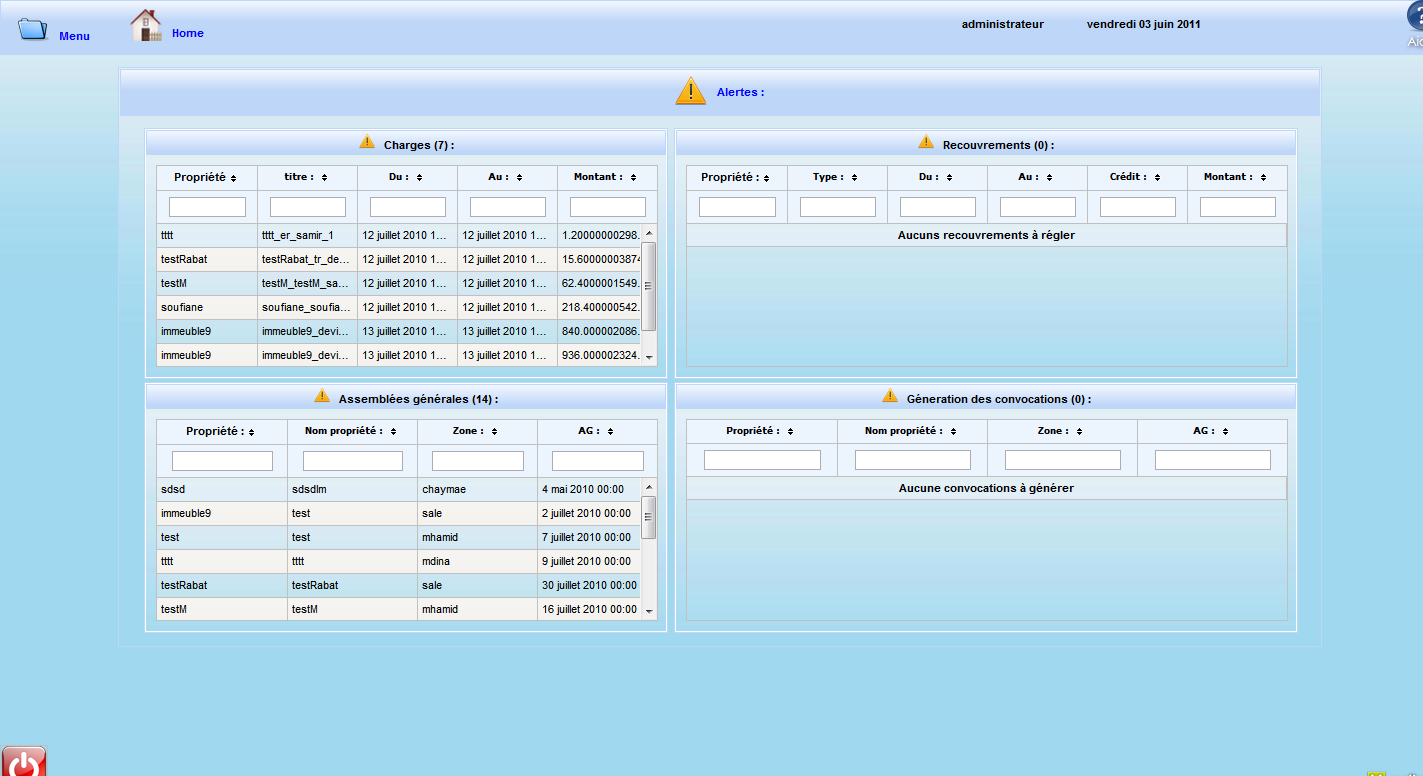Focus Charges Montant filter field

[608, 207]
